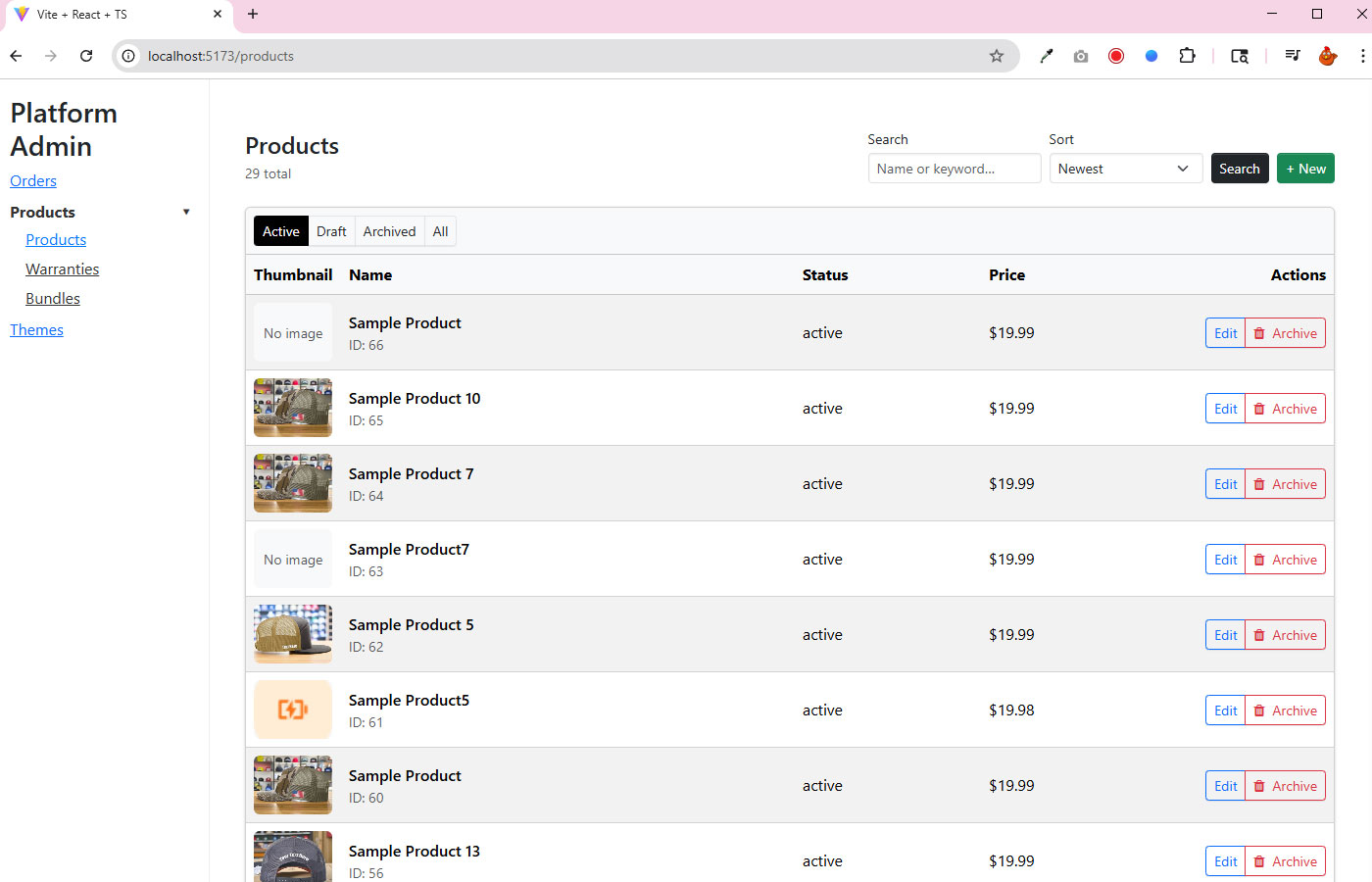Collapse the Products sidebar section arrow
This screenshot has width=1372, height=882.
click(186, 212)
